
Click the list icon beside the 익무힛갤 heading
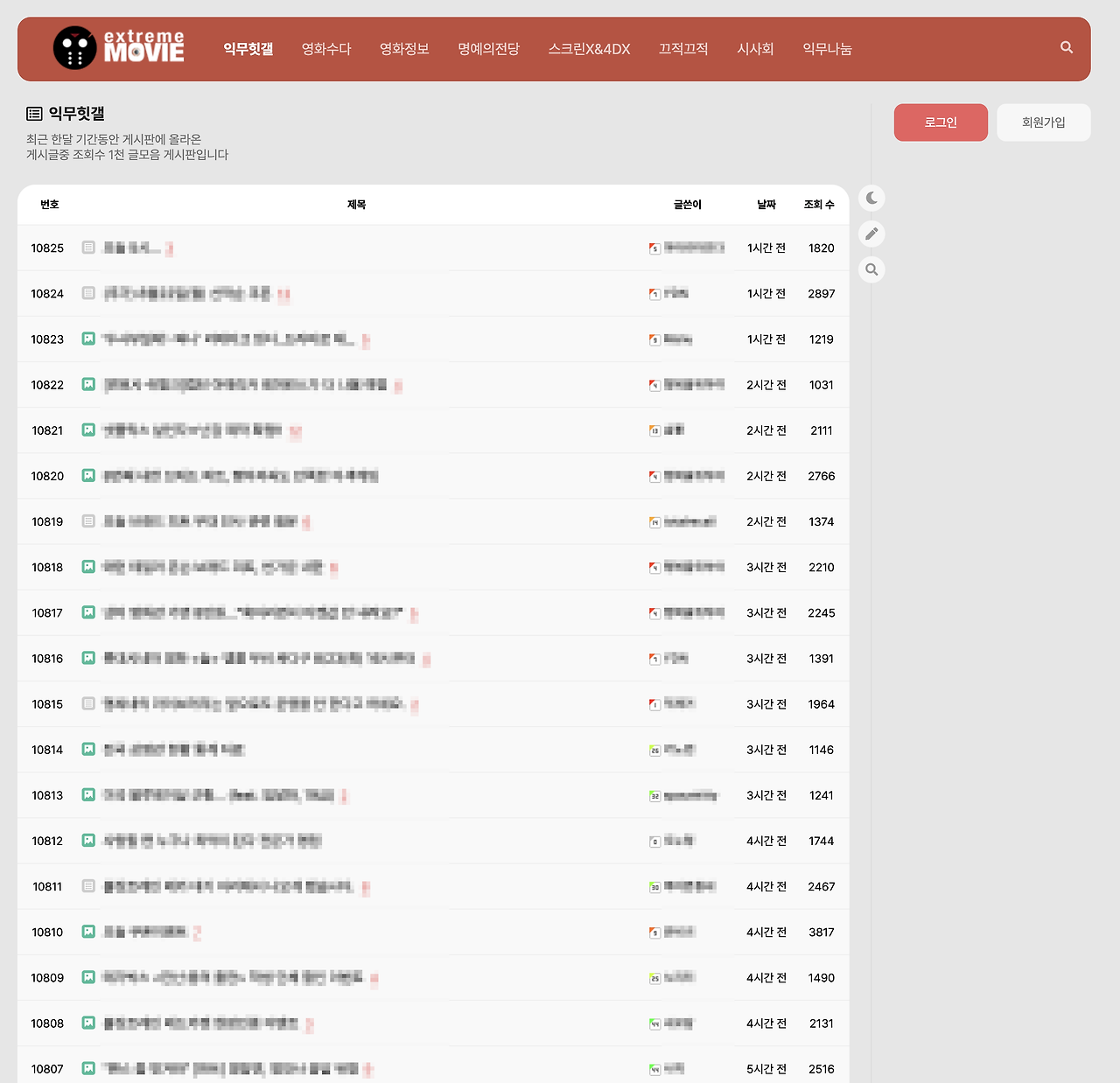(x=34, y=113)
